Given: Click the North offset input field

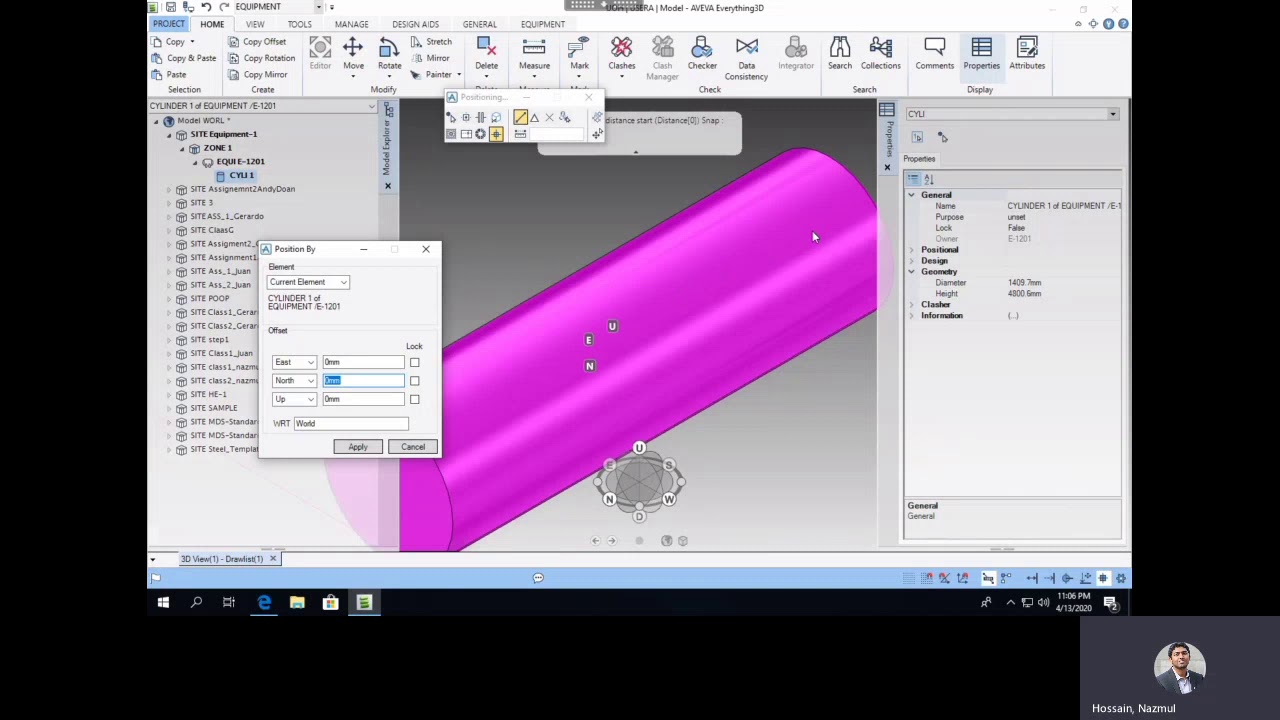Looking at the screenshot, I should (363, 381).
